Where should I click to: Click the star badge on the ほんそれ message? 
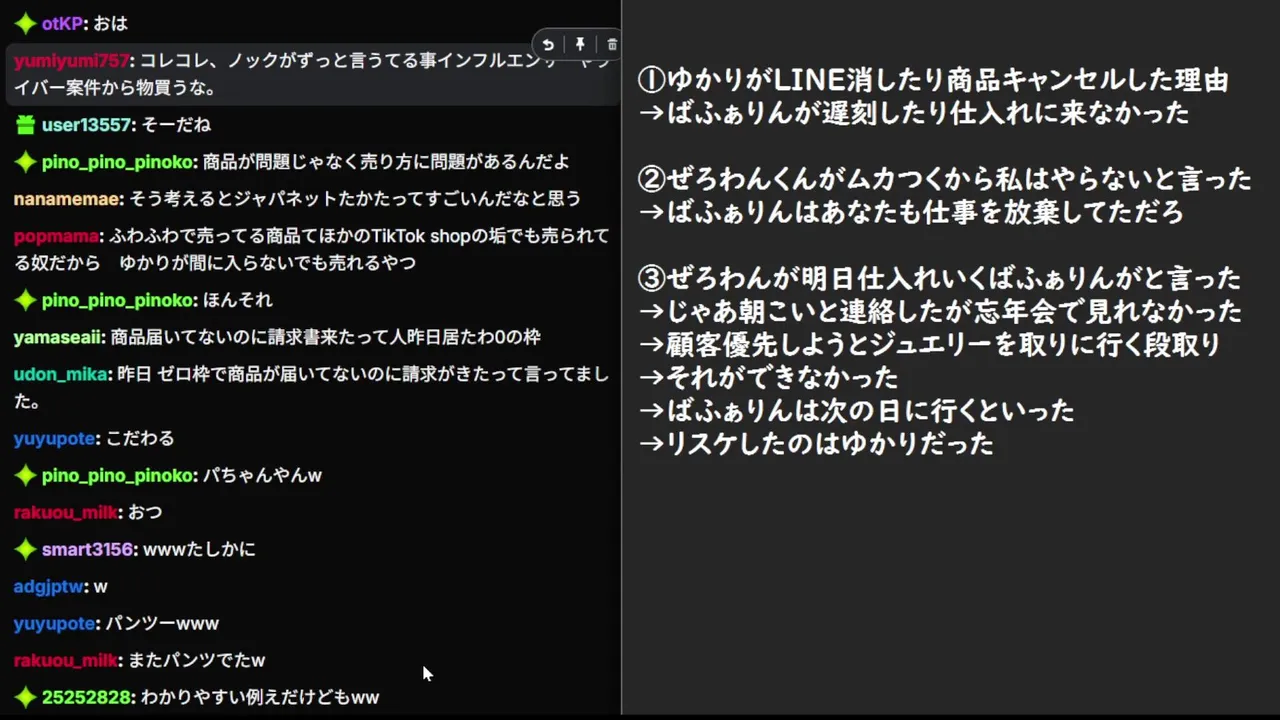[25, 300]
